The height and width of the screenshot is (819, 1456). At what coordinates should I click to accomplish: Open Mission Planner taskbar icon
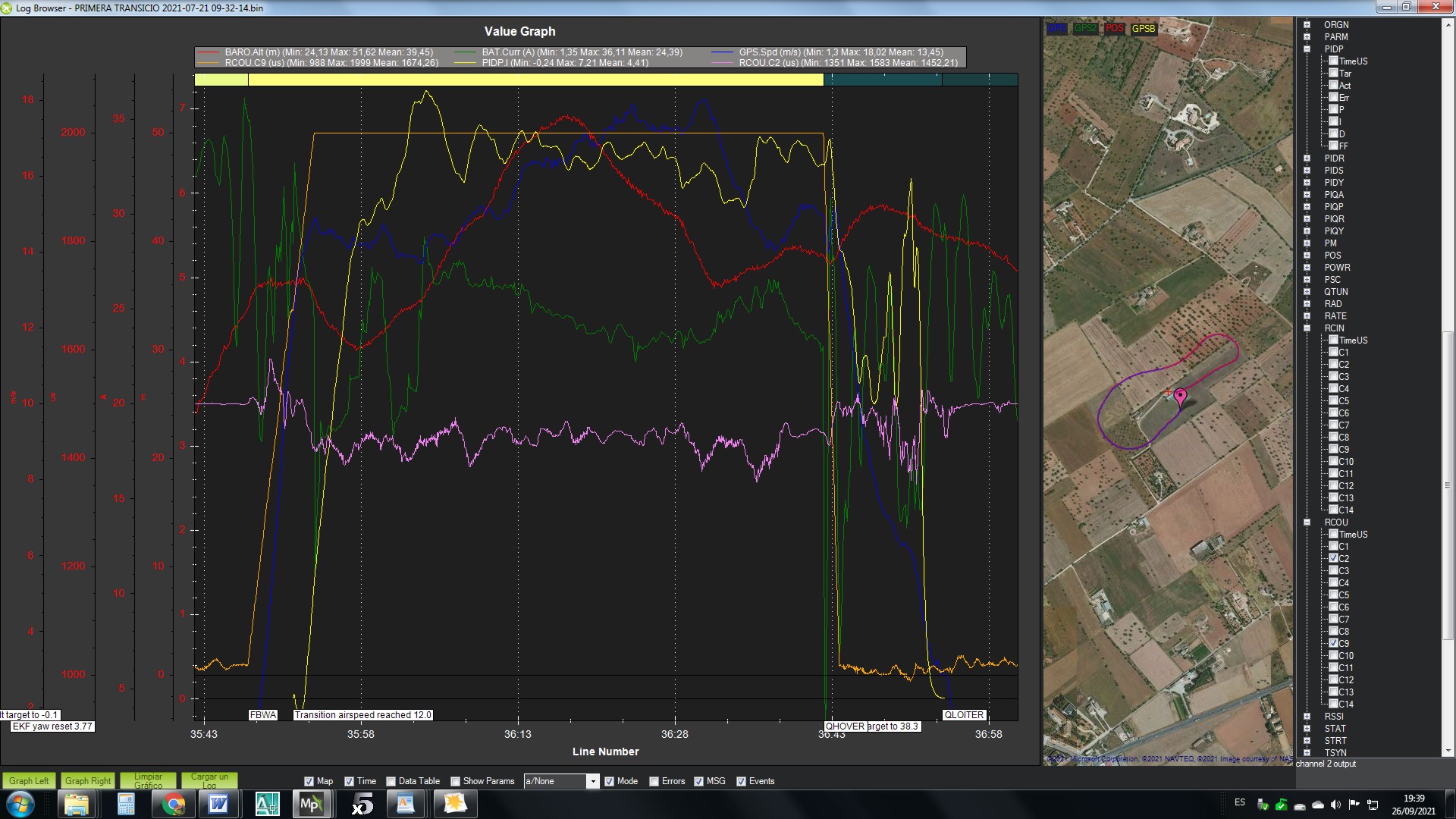pos(311,804)
